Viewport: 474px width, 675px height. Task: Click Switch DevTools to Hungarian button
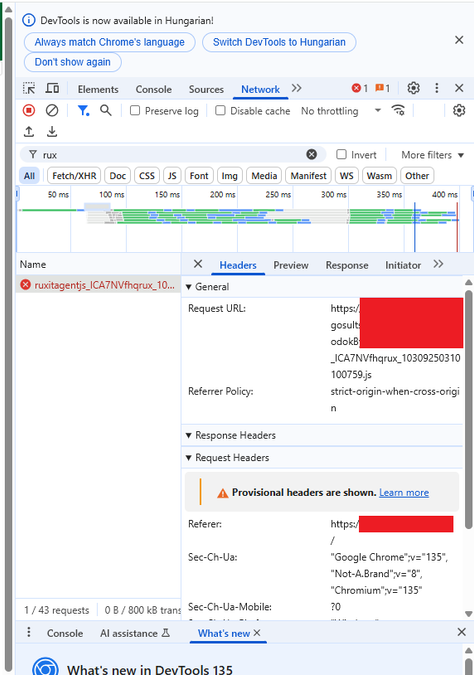click(279, 42)
